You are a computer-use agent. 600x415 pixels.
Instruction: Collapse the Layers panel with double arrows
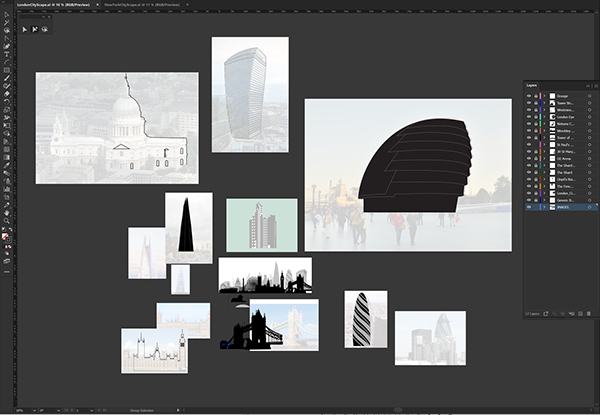tap(588, 86)
